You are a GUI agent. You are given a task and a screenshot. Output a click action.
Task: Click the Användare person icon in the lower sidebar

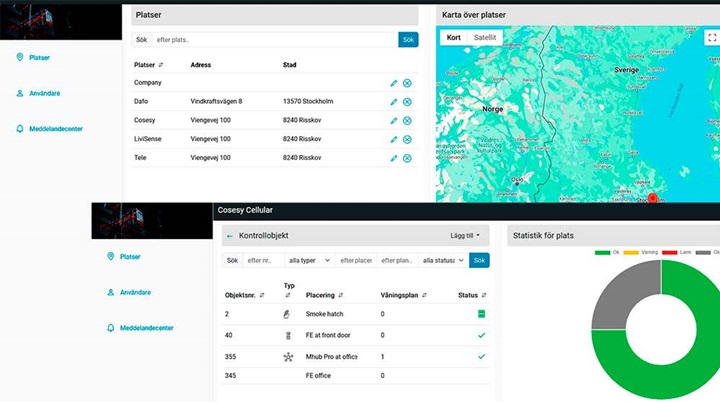110,292
